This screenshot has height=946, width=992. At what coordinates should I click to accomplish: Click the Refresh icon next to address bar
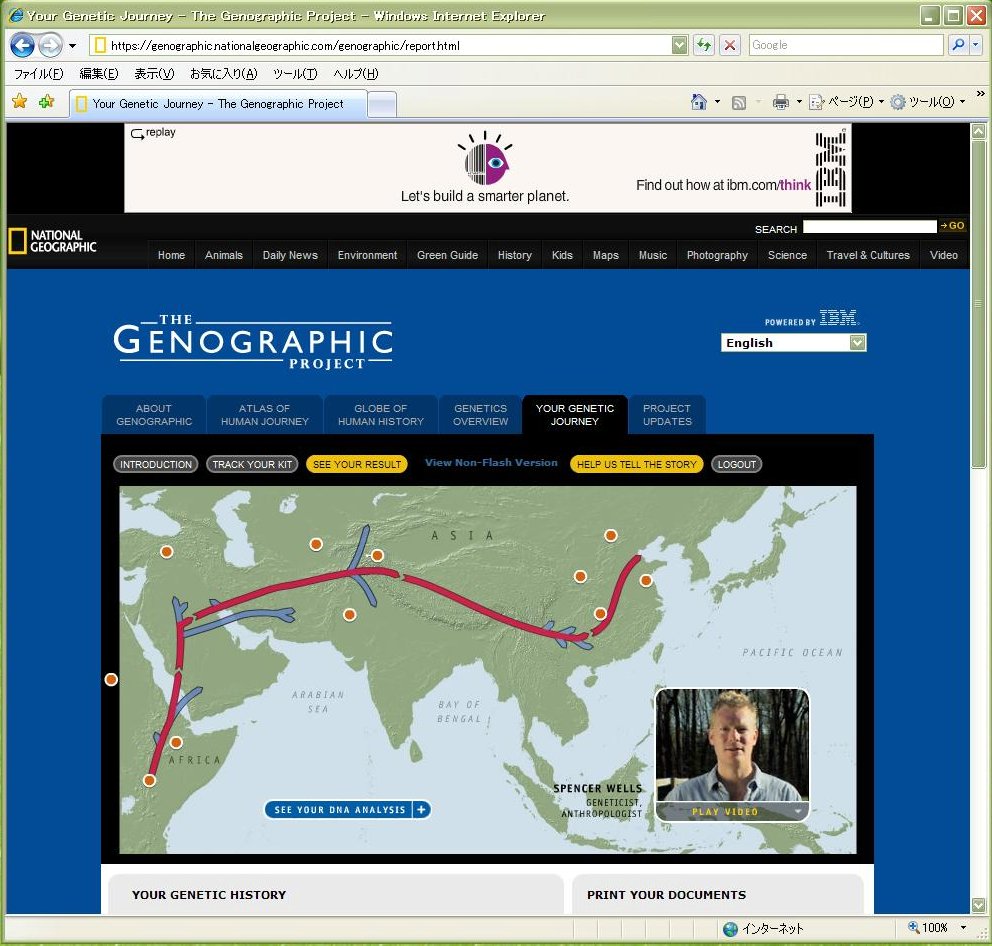[704, 45]
